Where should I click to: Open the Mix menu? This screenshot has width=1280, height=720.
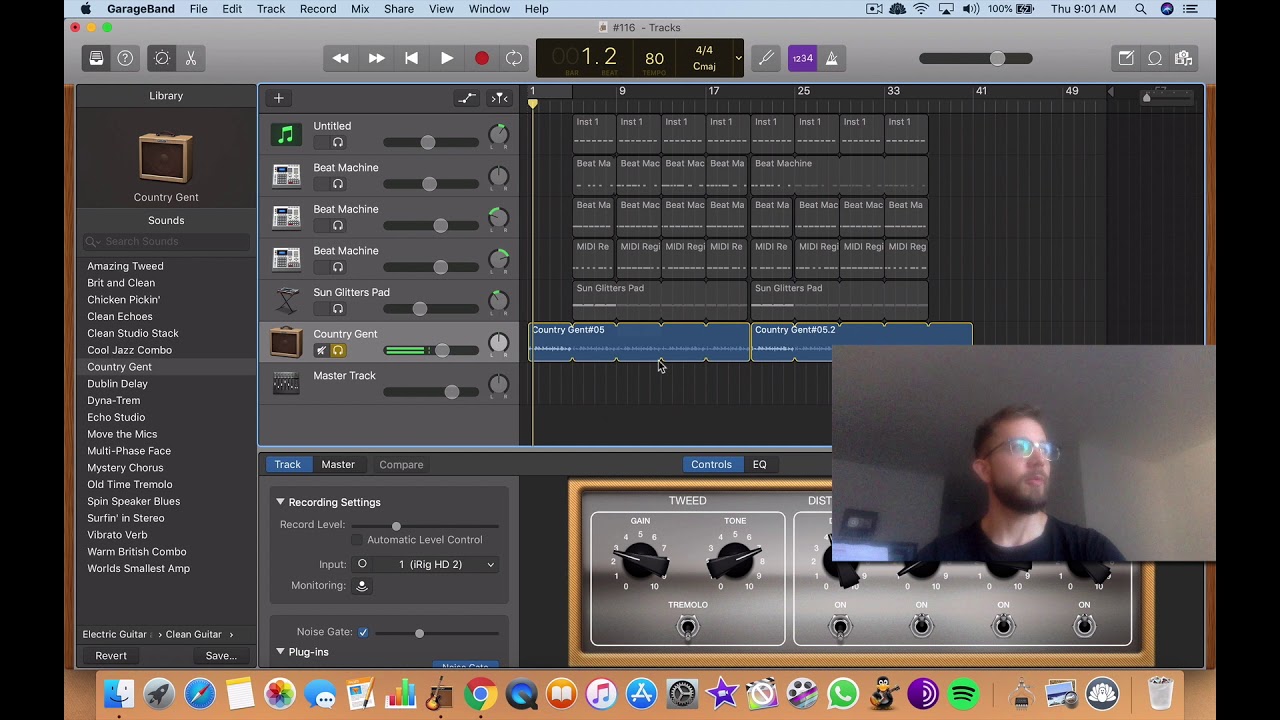360,9
